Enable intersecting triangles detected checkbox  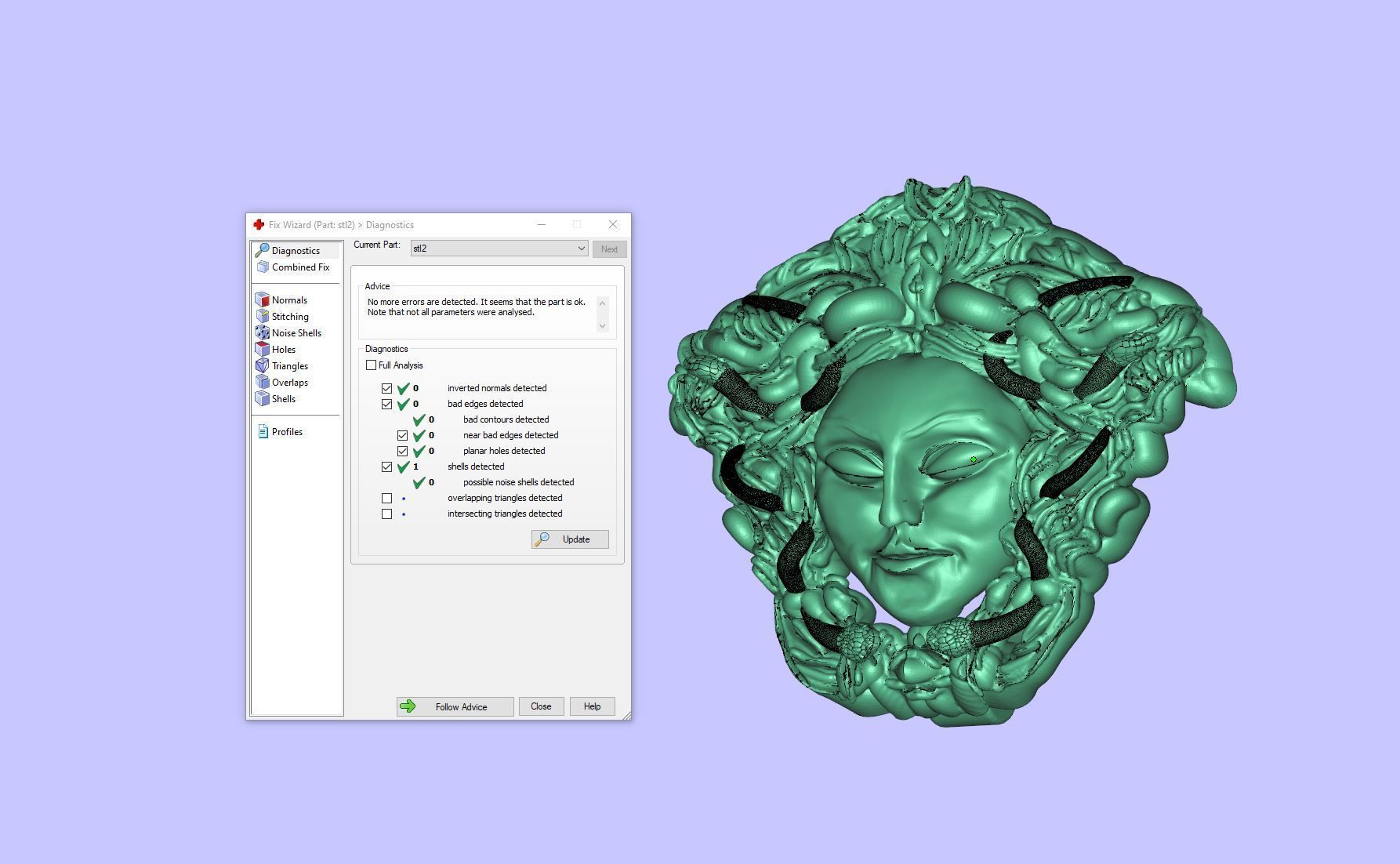(386, 514)
